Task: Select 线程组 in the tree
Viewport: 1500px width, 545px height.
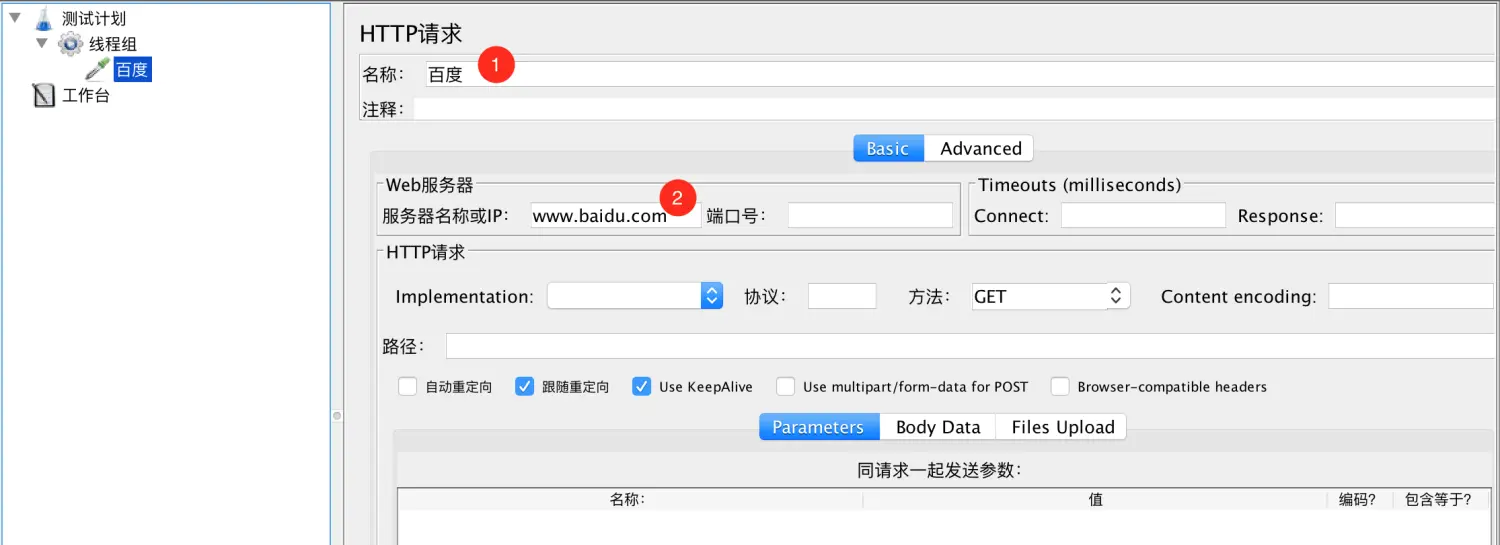Action: tap(113, 44)
